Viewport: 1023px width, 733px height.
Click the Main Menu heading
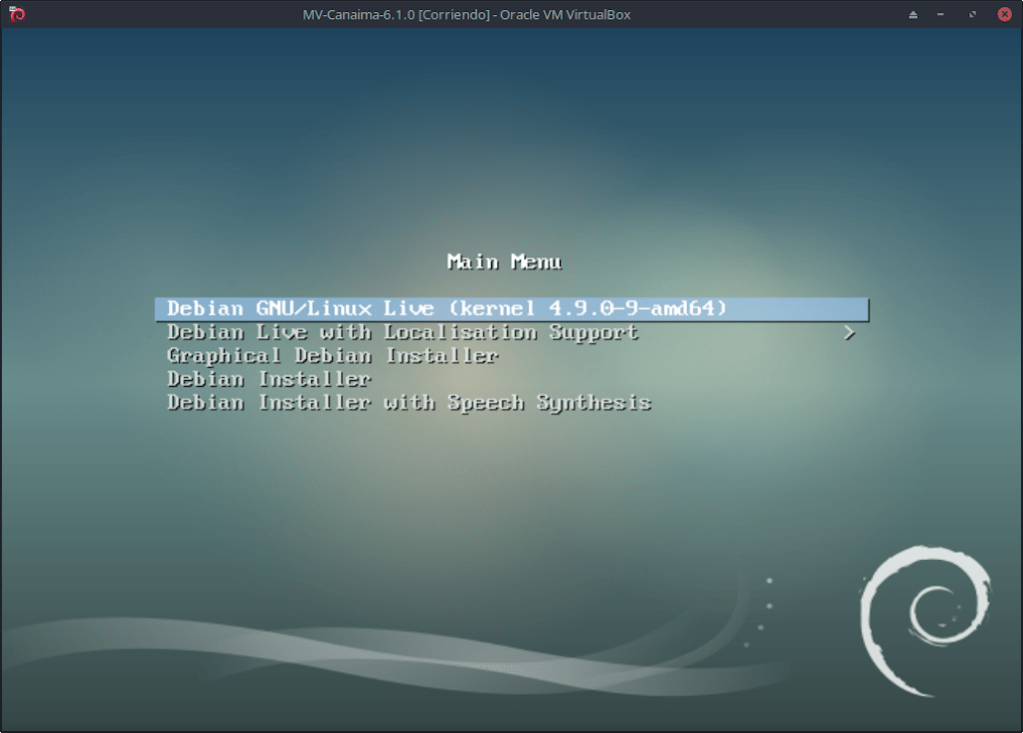pyautogui.click(x=504, y=262)
